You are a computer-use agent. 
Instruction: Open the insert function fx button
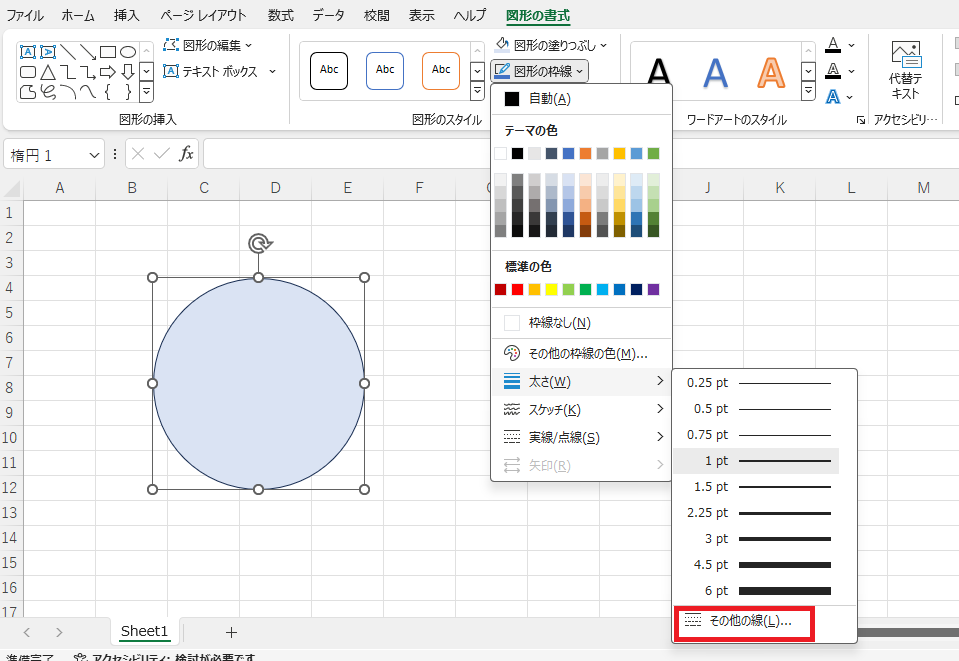point(186,153)
